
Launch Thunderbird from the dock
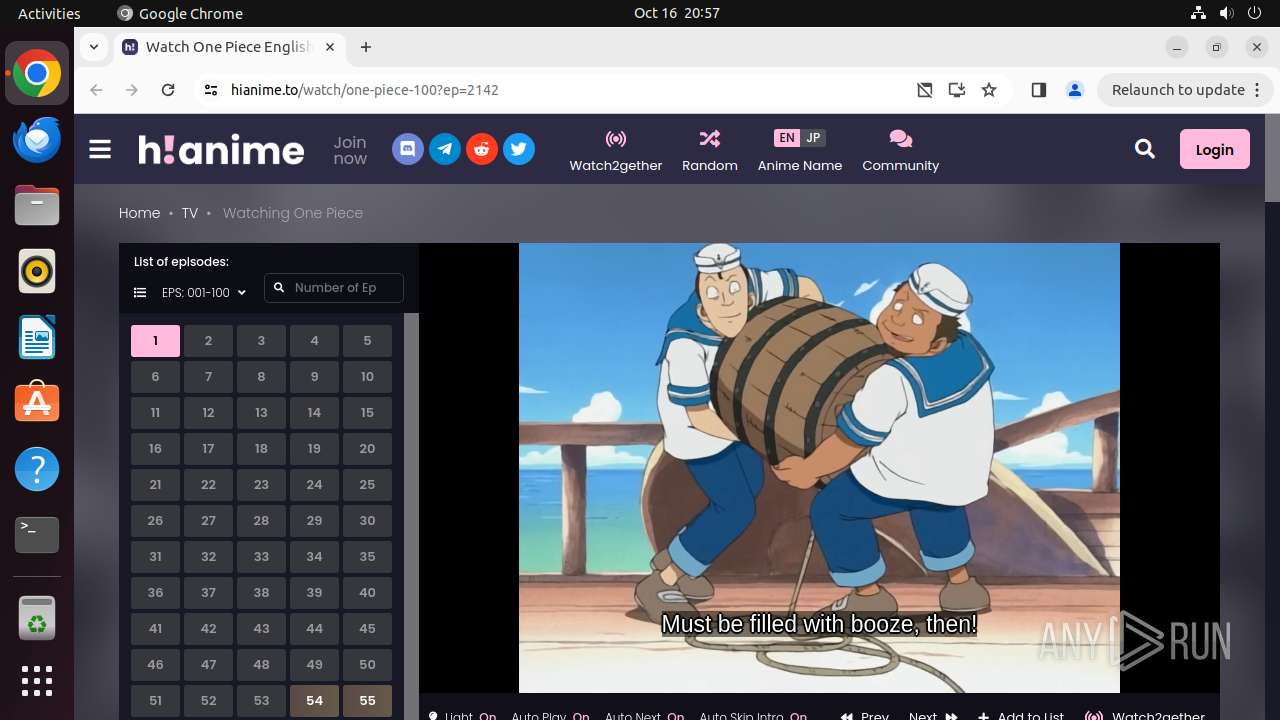point(37,139)
